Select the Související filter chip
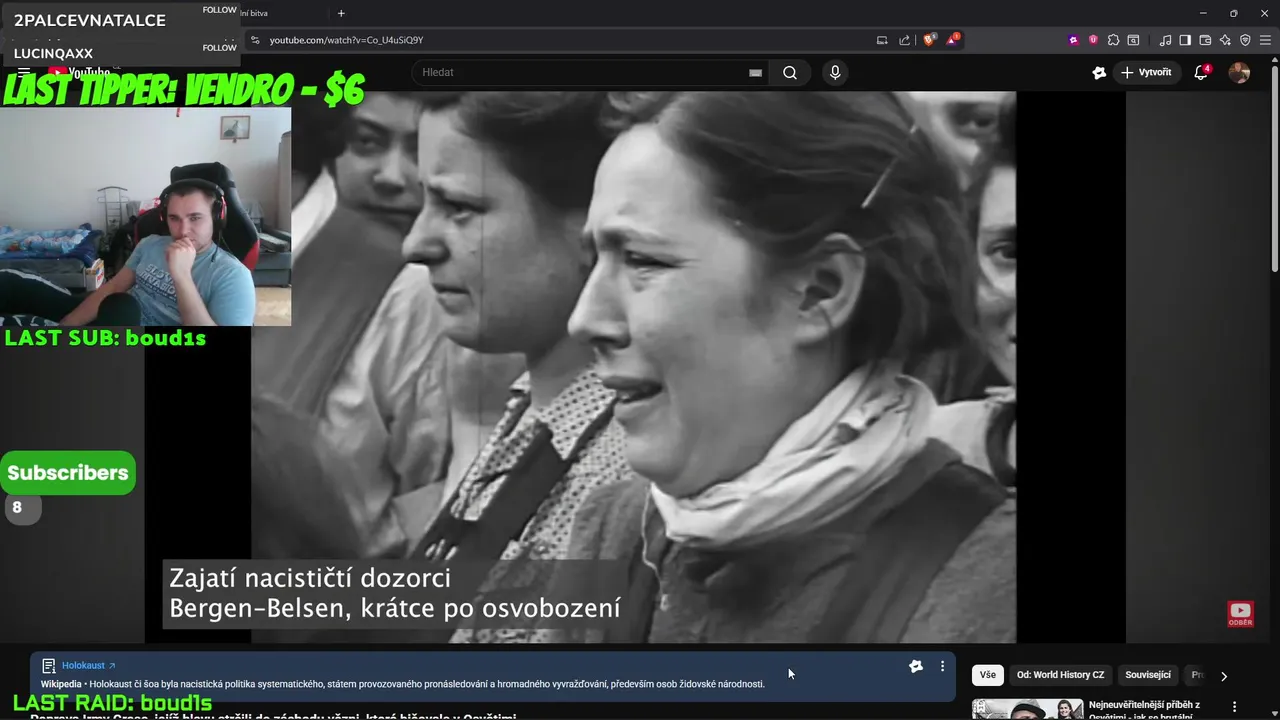Screen dimensions: 1280x720 tap(1148, 675)
